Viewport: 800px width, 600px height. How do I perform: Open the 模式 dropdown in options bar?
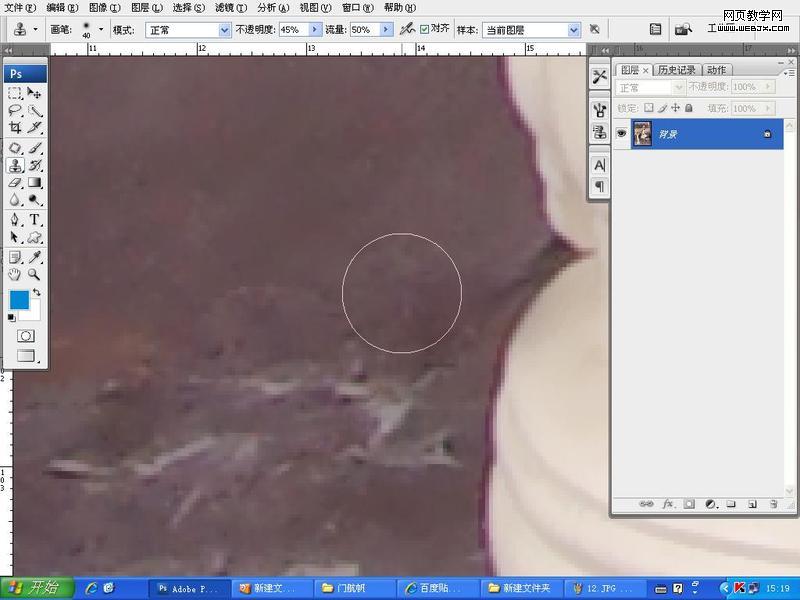[x=188, y=29]
